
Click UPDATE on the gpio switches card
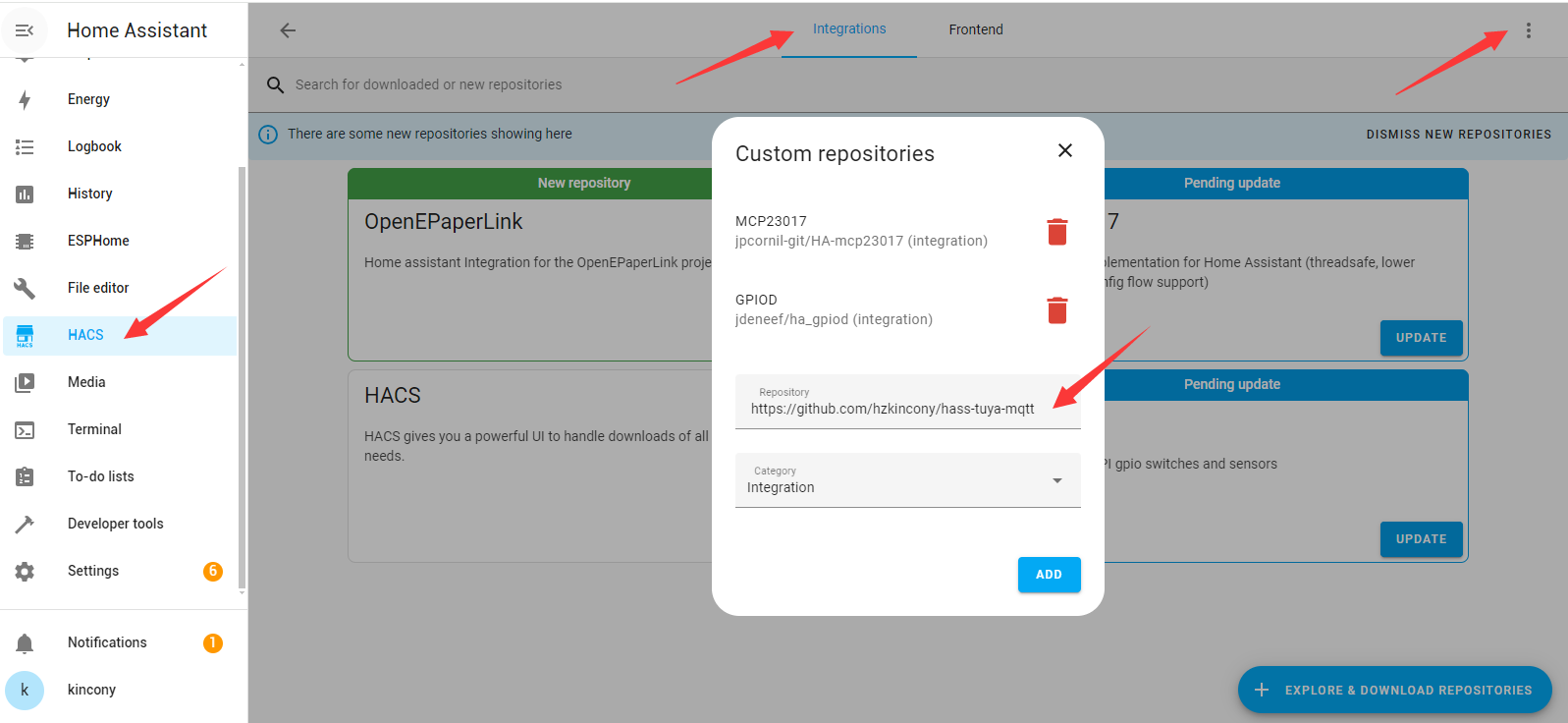(1421, 539)
